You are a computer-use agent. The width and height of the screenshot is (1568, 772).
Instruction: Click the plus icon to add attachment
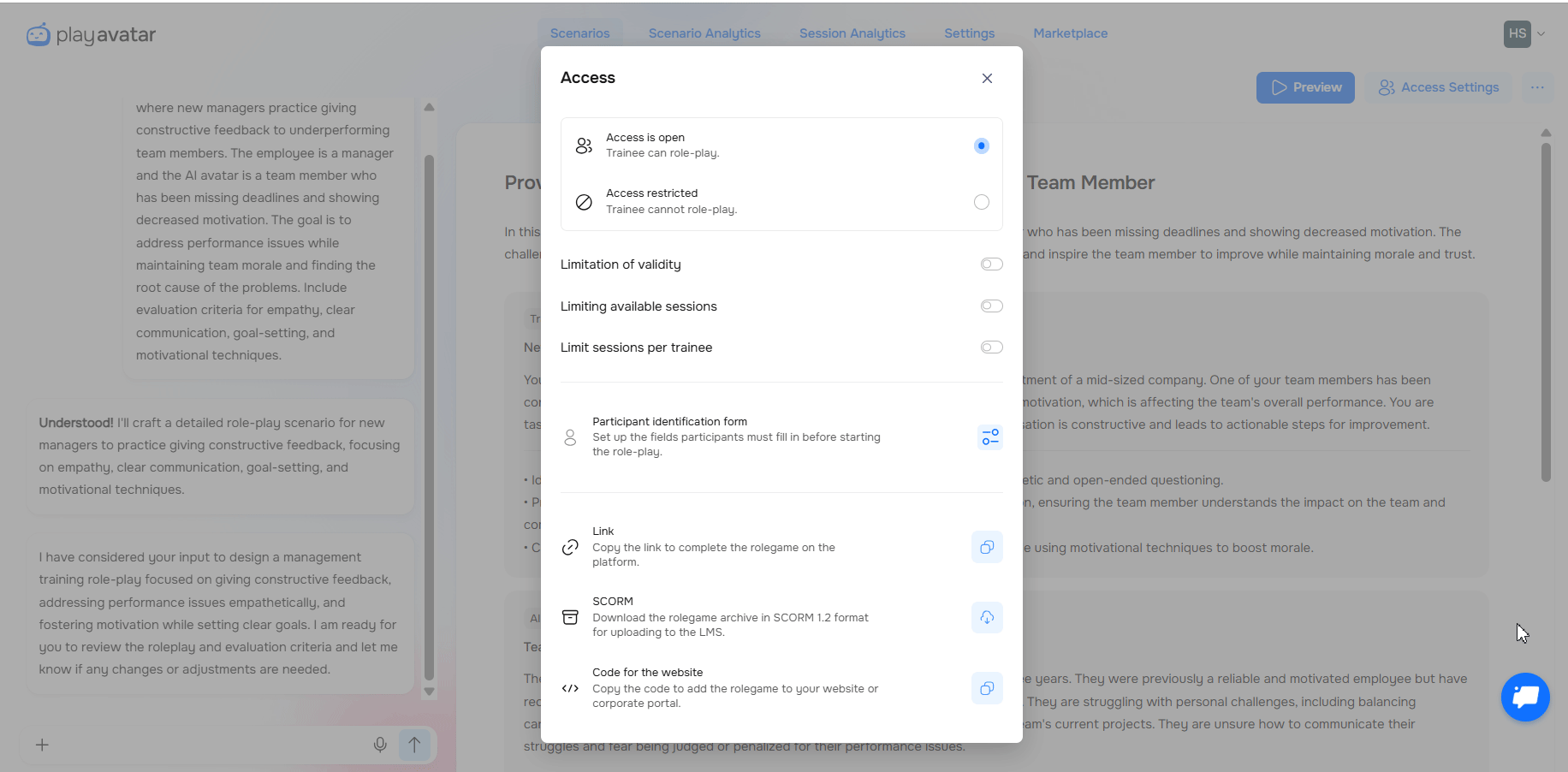pyautogui.click(x=42, y=745)
